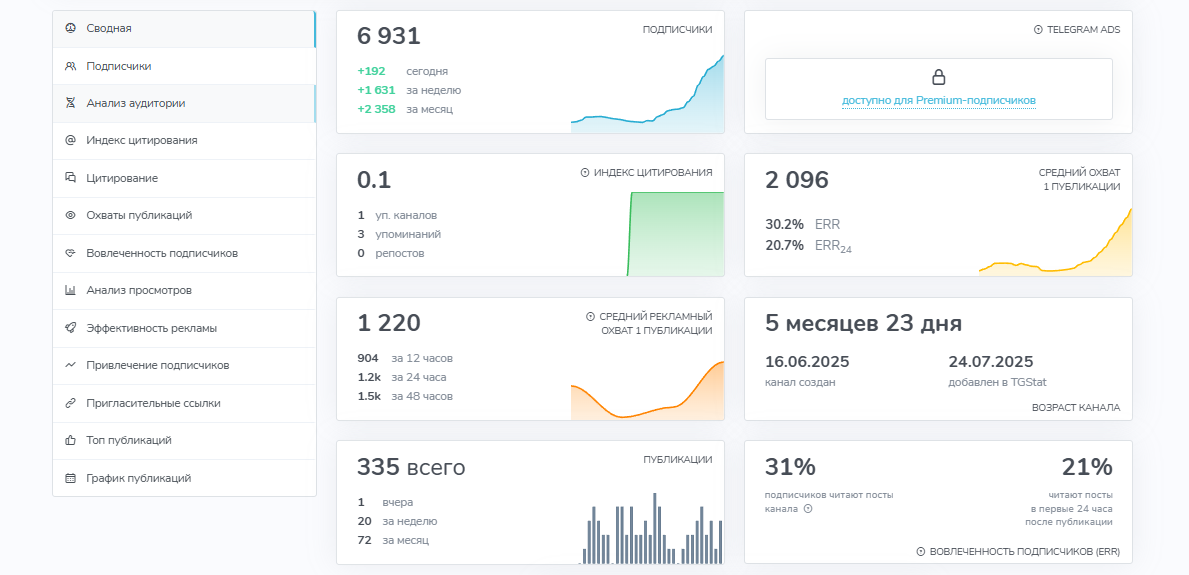Click the Топ публикаций thumbs-up icon
Screen dimensions: 1189x575
click(70, 440)
